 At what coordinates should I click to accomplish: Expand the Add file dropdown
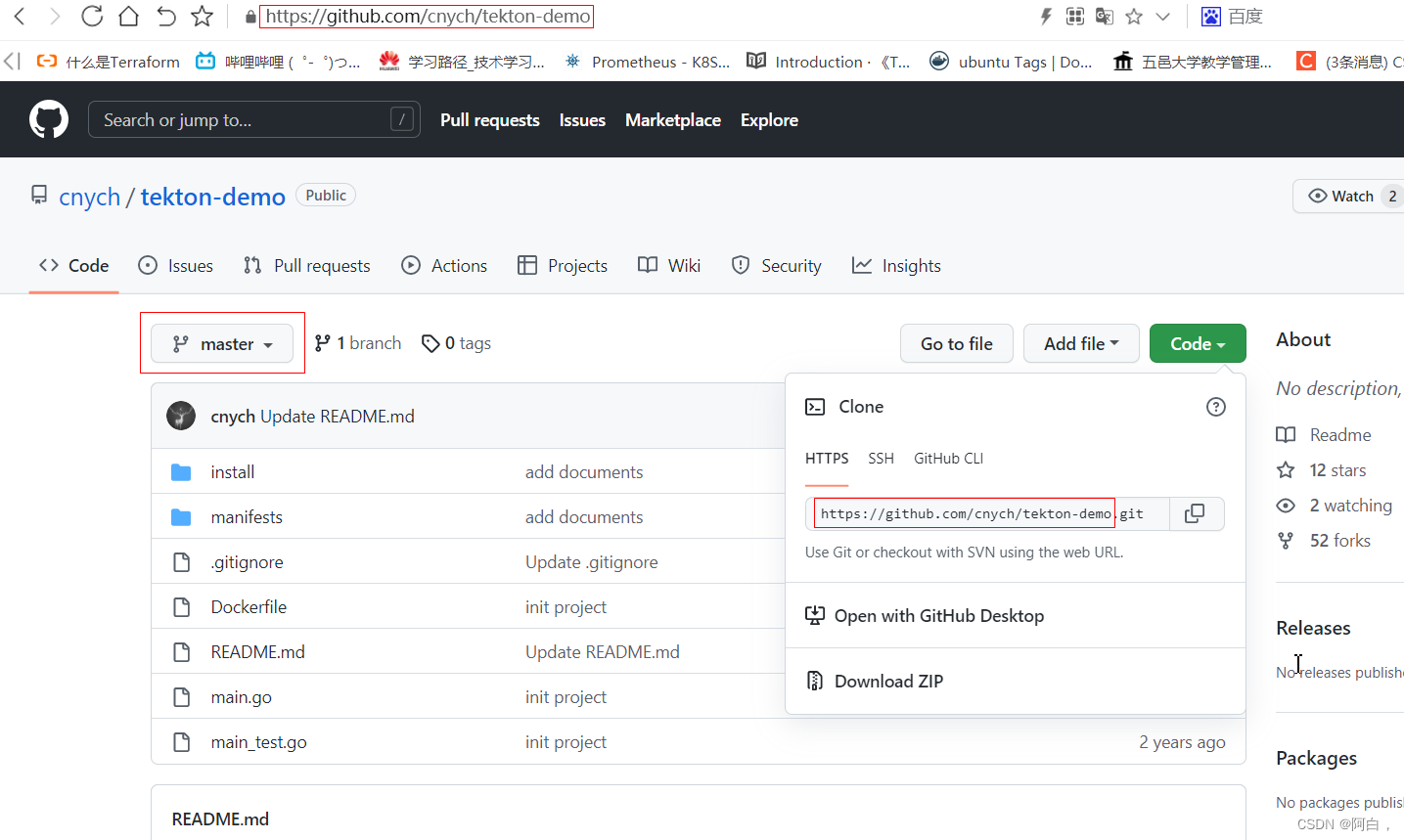click(1081, 343)
